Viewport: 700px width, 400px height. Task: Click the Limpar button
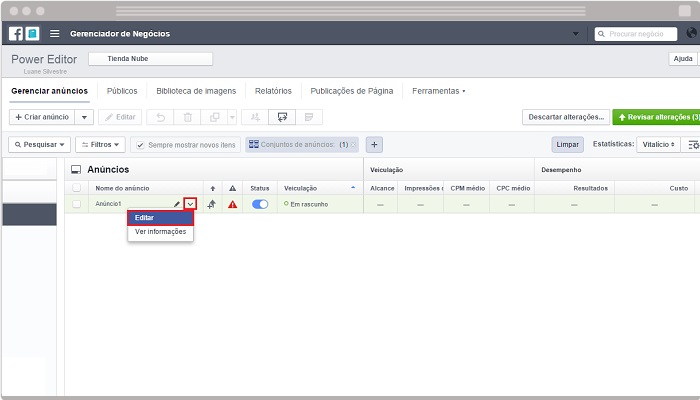pyautogui.click(x=567, y=145)
